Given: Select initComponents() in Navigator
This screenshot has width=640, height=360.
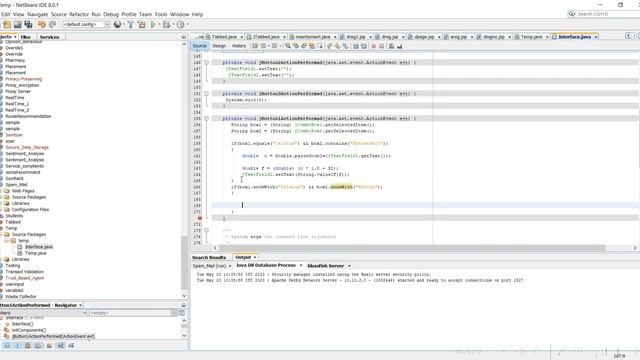Looking at the screenshot, I should (29, 330).
